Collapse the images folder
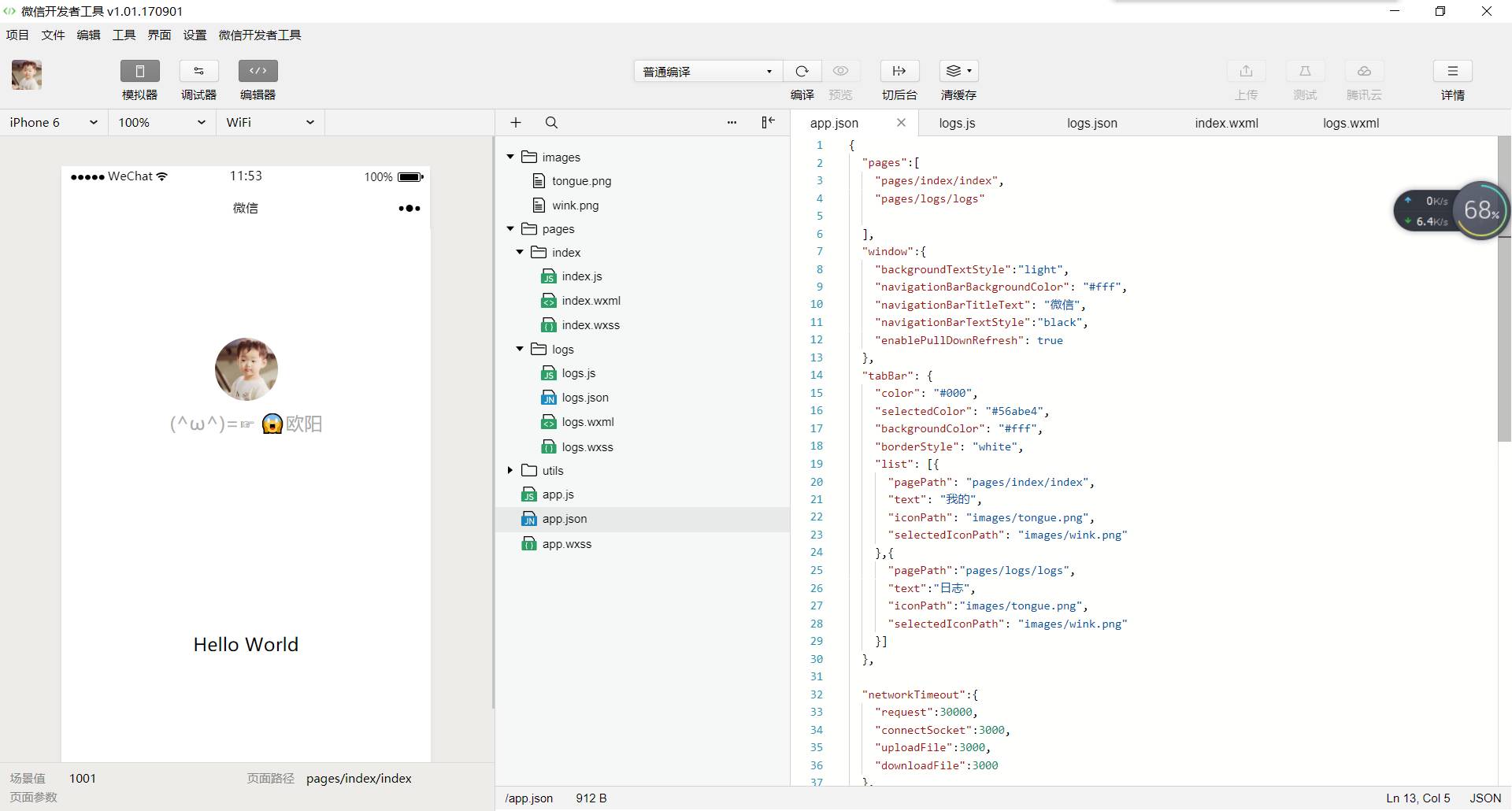 coord(510,157)
